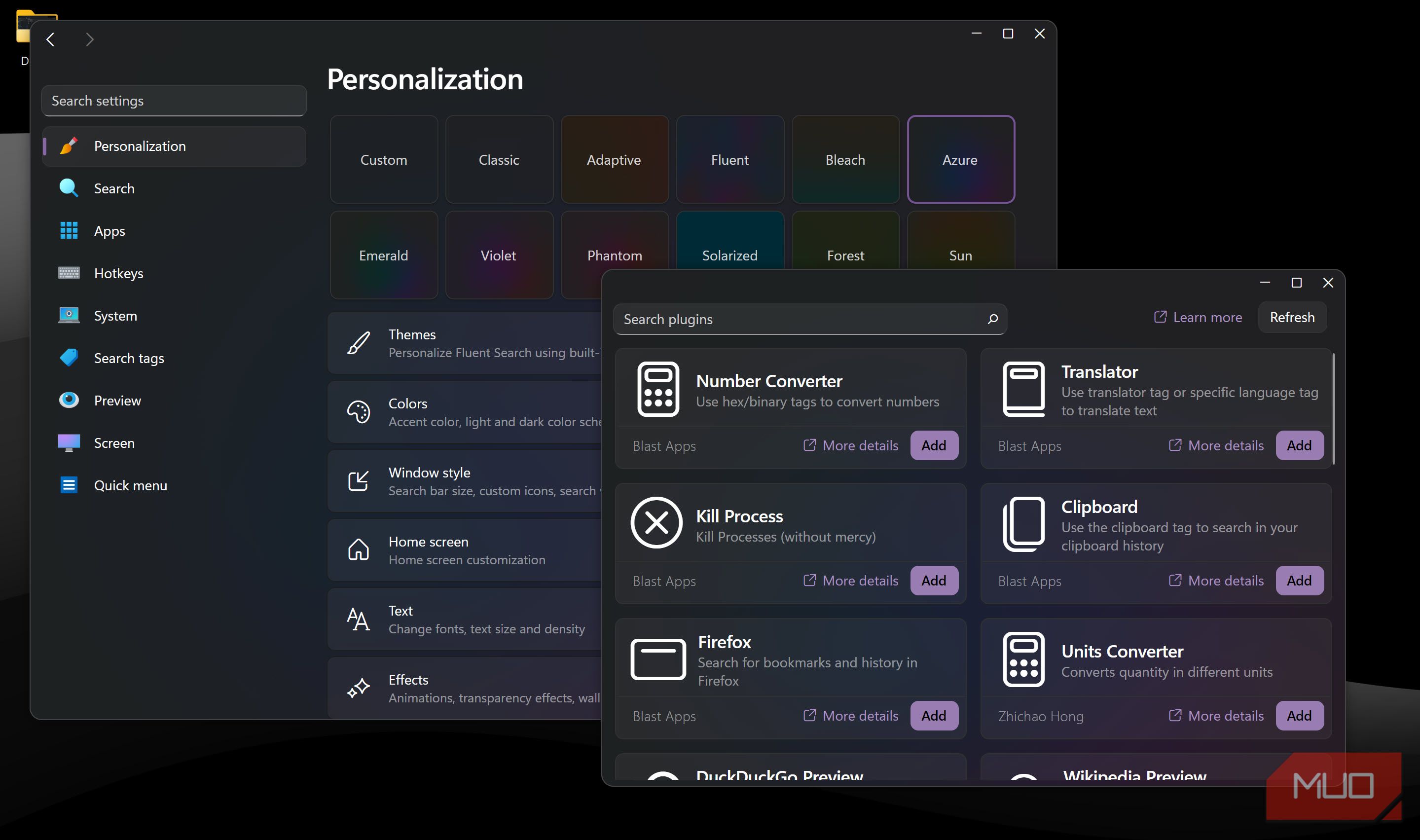Choose the Bleach theme tile
The height and width of the screenshot is (840, 1420).
pyautogui.click(x=845, y=160)
